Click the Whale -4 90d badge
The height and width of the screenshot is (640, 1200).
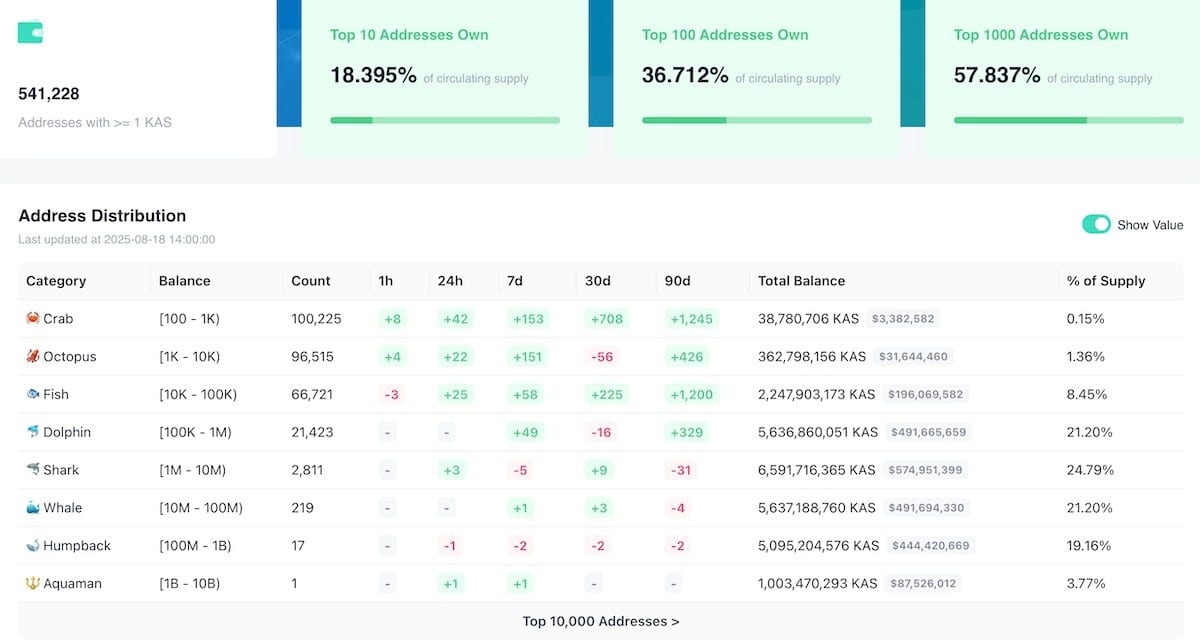(x=678, y=508)
